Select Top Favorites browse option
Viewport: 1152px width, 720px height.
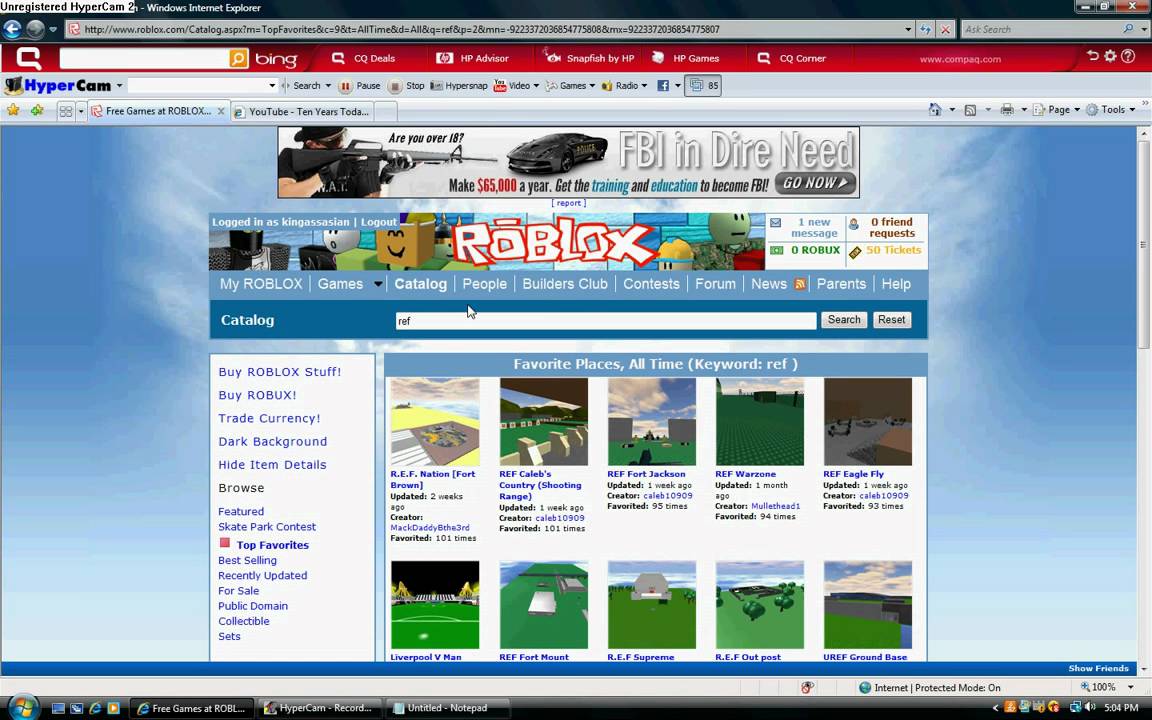[272, 545]
